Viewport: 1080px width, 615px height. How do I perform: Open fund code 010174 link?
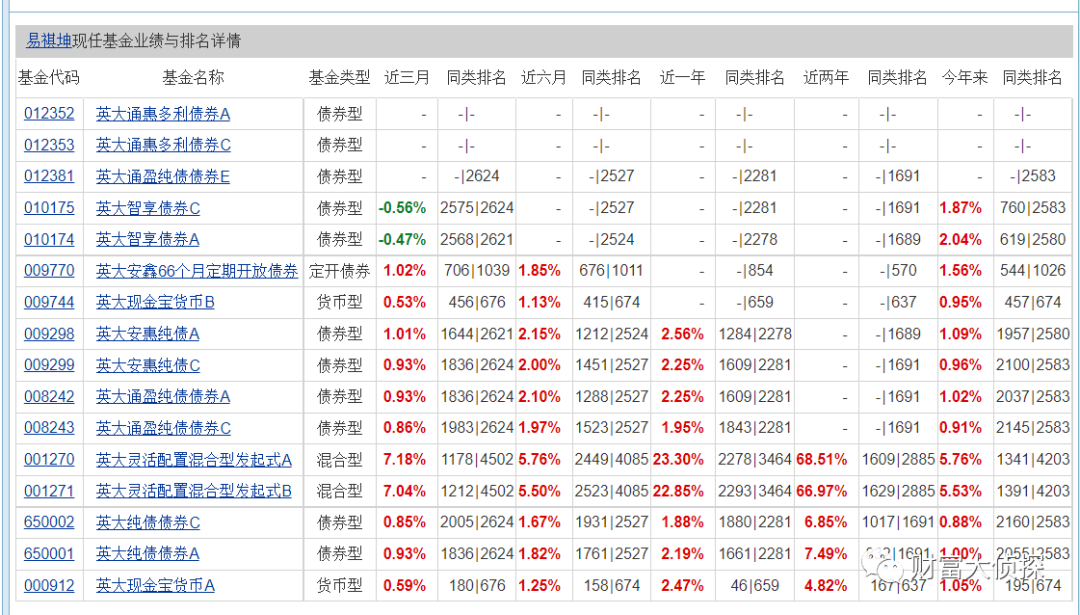tap(49, 240)
